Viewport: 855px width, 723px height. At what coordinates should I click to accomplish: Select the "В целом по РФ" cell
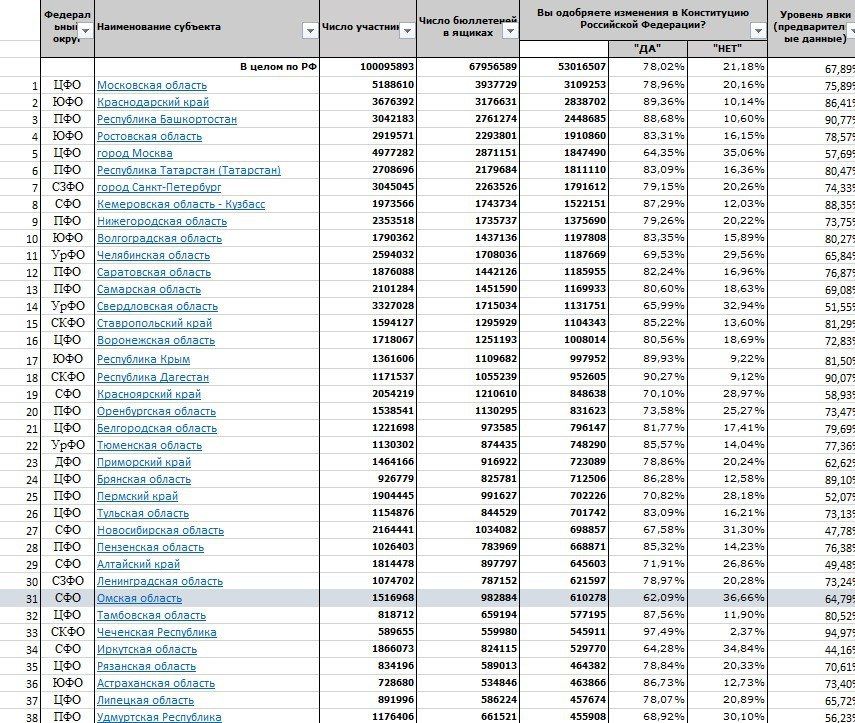(207, 67)
